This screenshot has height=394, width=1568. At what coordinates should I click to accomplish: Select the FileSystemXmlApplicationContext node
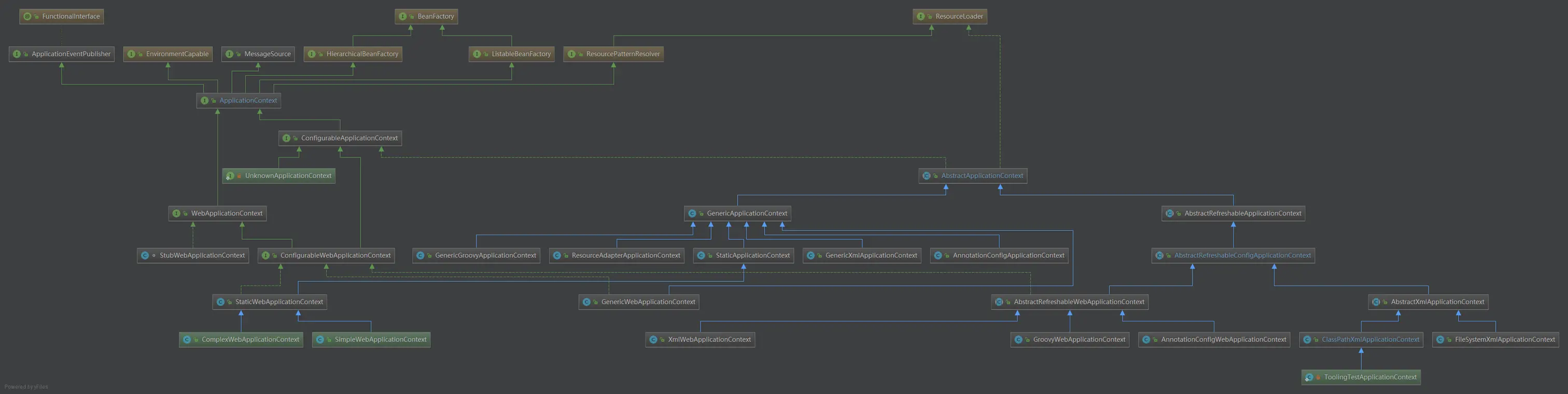click(1495, 340)
